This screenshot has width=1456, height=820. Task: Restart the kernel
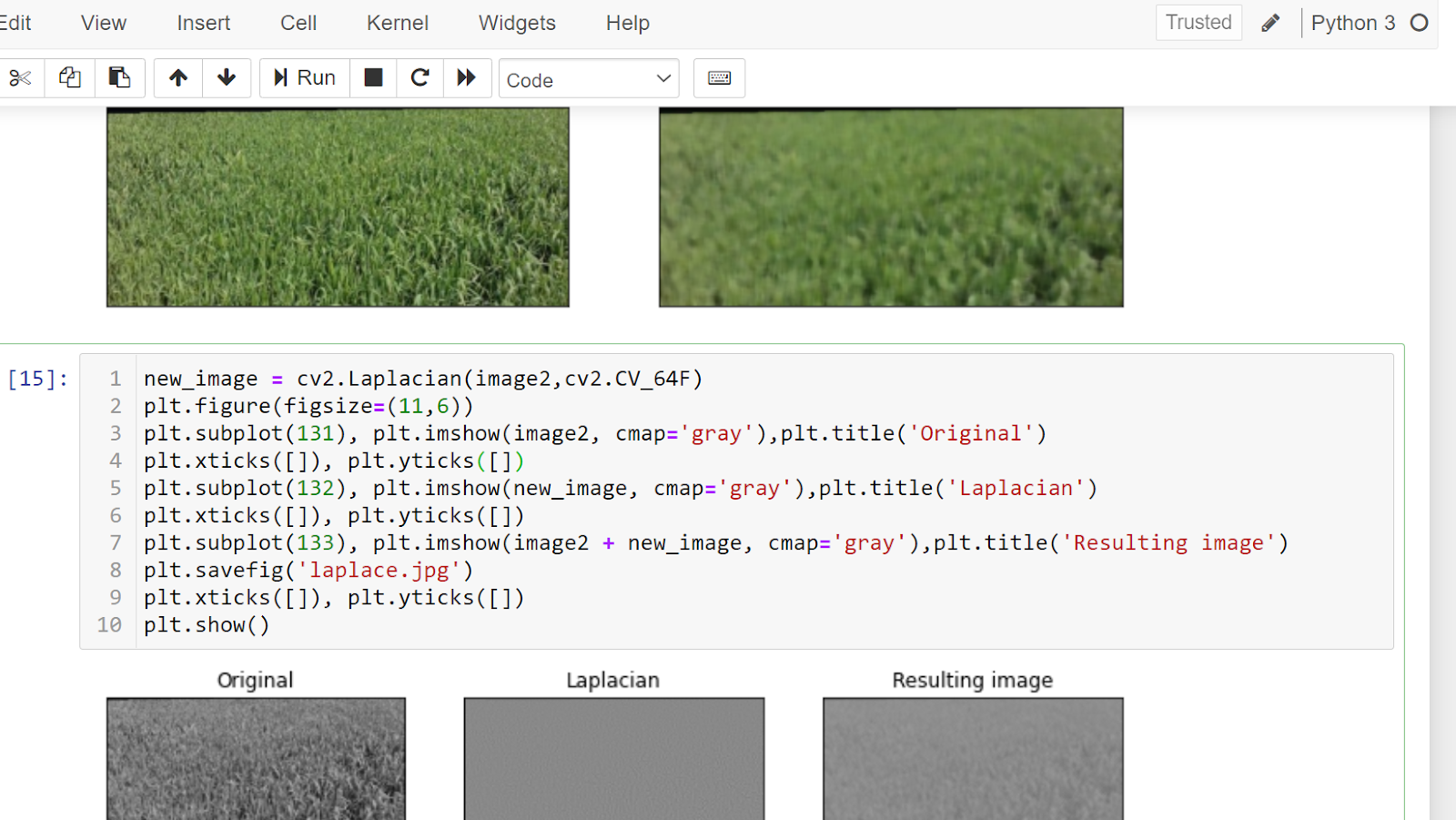(420, 78)
